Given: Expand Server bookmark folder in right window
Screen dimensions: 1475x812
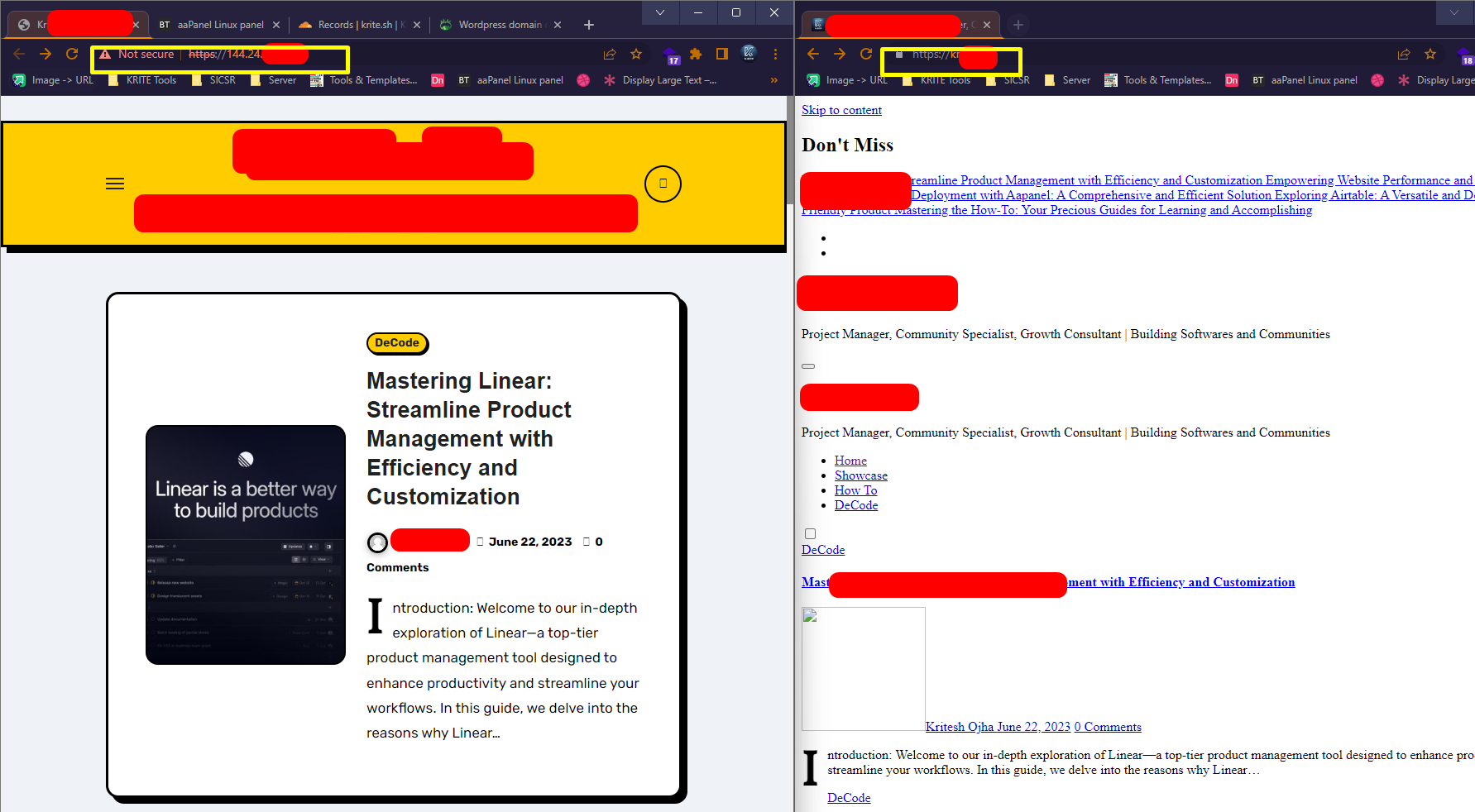Looking at the screenshot, I should (x=1067, y=80).
